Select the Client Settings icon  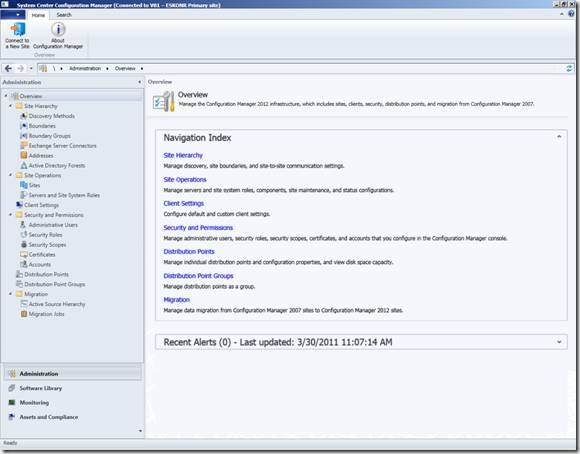coord(19,205)
